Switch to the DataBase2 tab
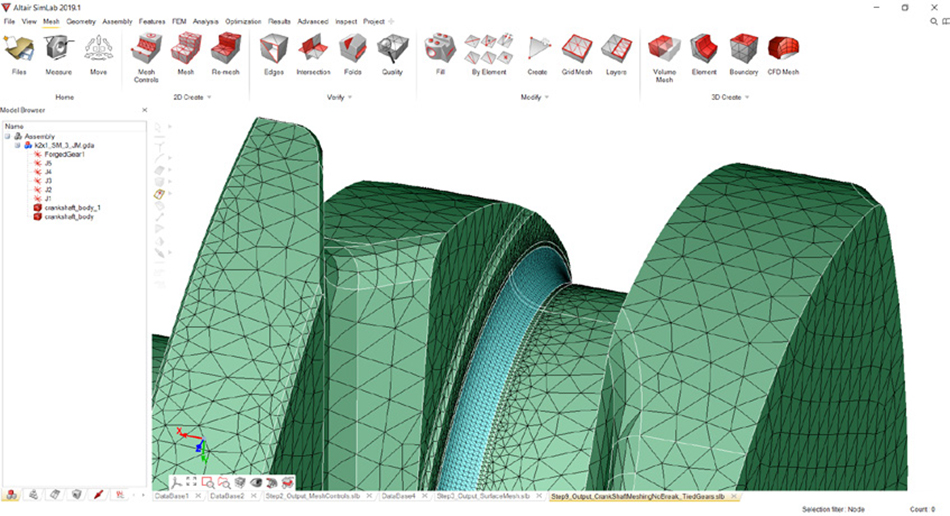This screenshot has width=950, height=516. pyautogui.click(x=227, y=496)
